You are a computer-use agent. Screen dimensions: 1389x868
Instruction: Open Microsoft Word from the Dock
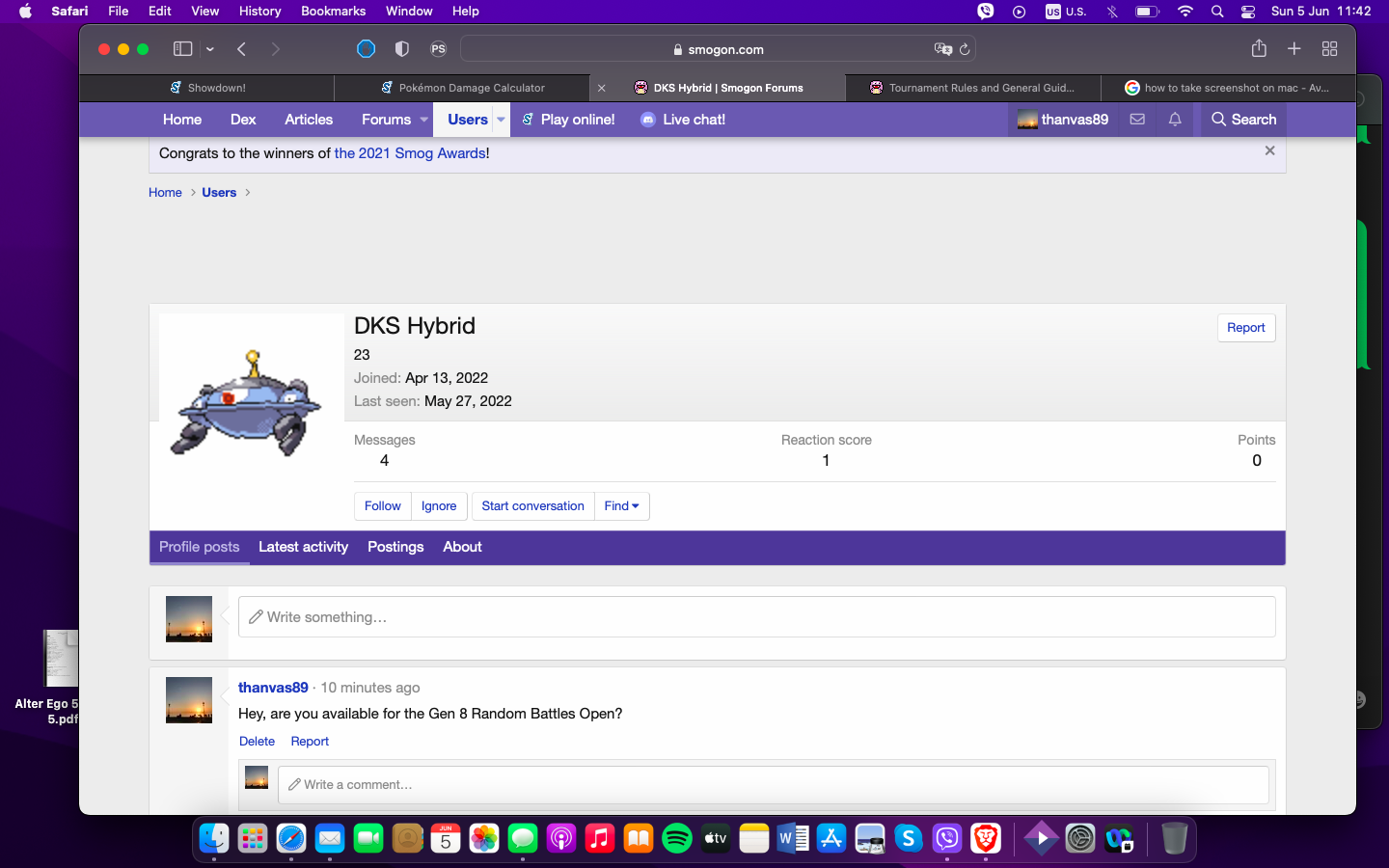(793, 838)
